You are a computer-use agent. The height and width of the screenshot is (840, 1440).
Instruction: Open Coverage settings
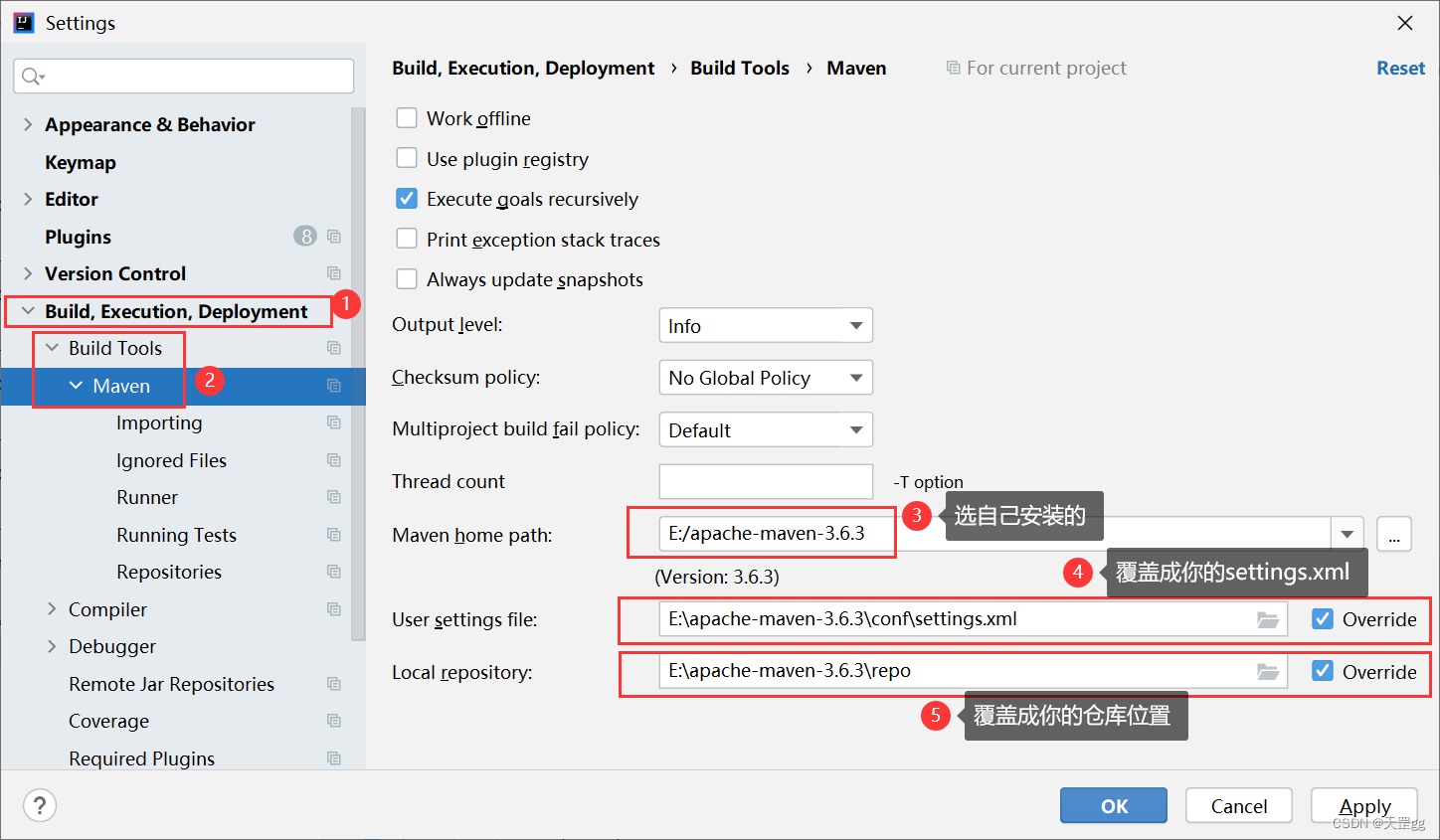click(x=108, y=721)
